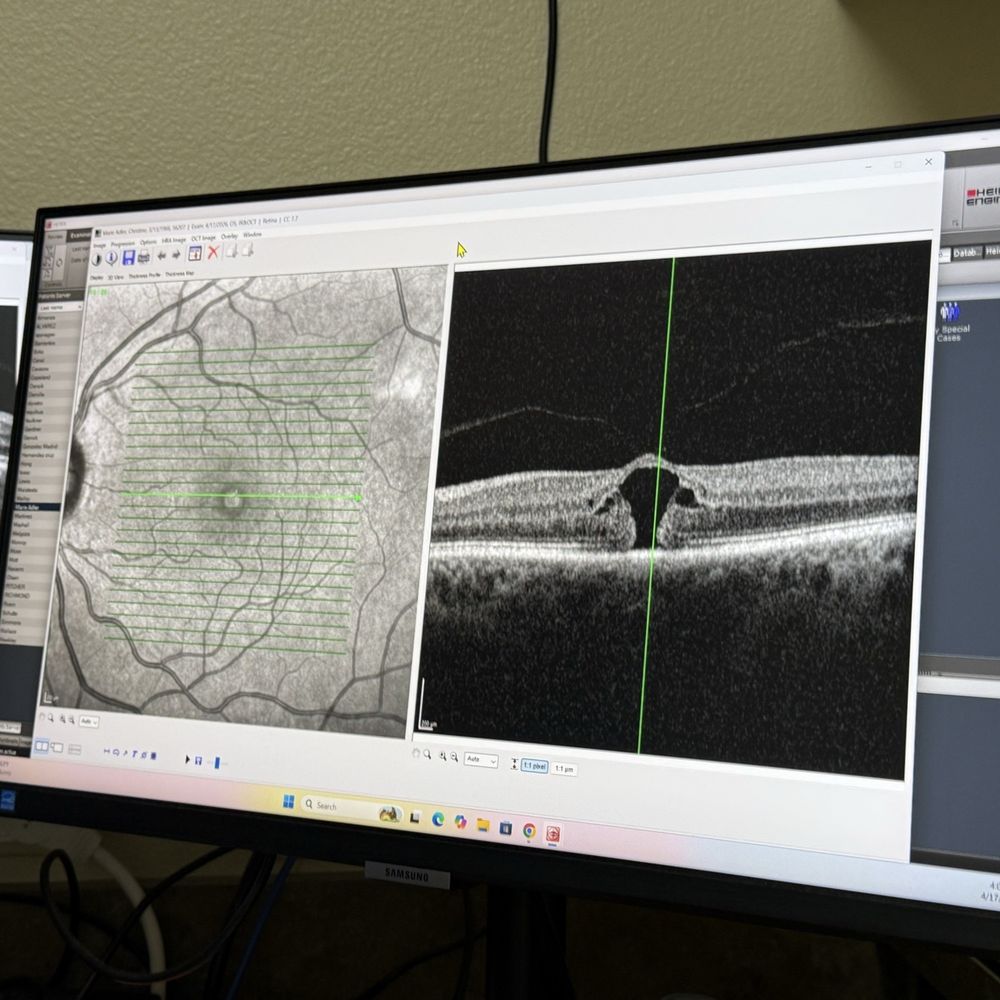The width and height of the screenshot is (1000, 1000).
Task: Open the Progression menu
Action: [x=123, y=244]
